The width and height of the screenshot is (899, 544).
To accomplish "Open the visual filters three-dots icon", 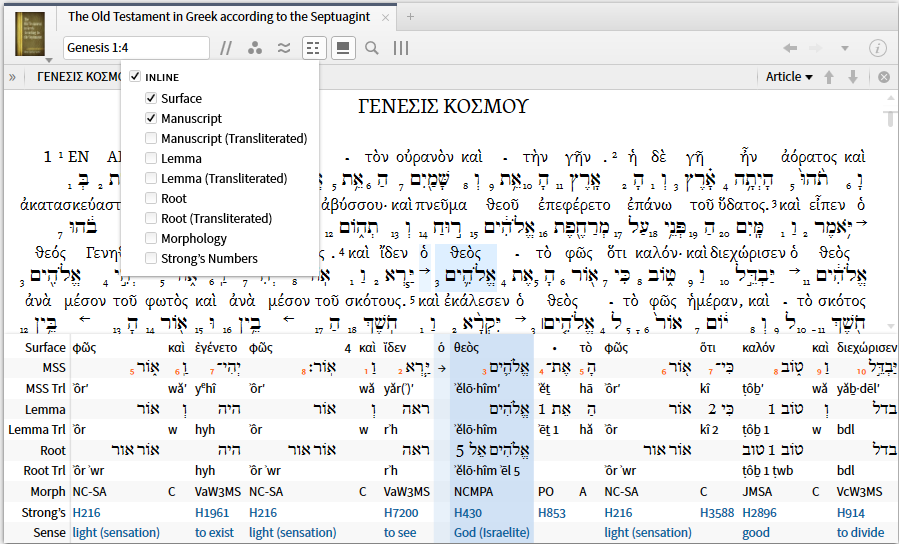I will [x=255, y=48].
